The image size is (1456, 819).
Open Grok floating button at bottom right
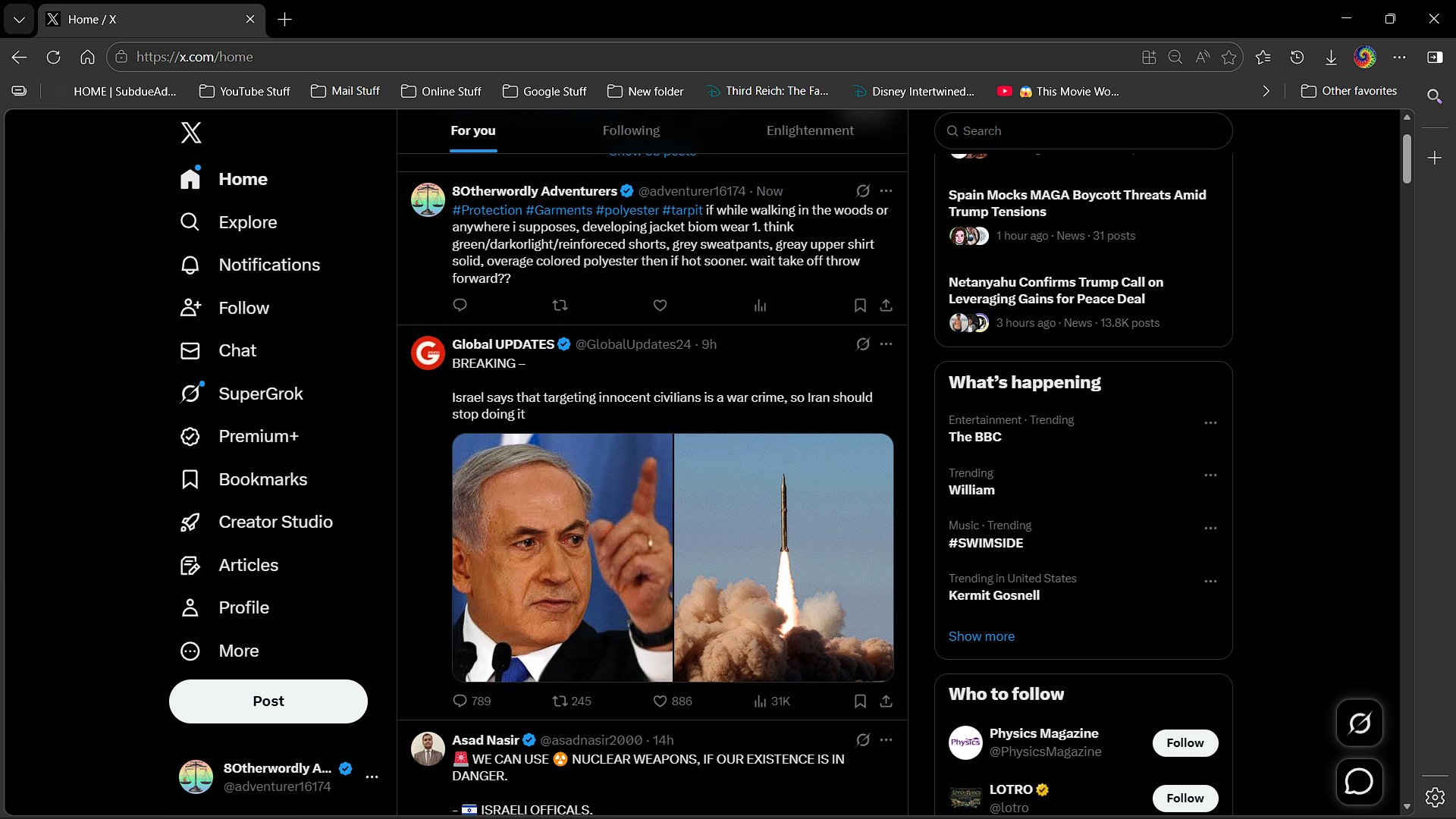1359,723
